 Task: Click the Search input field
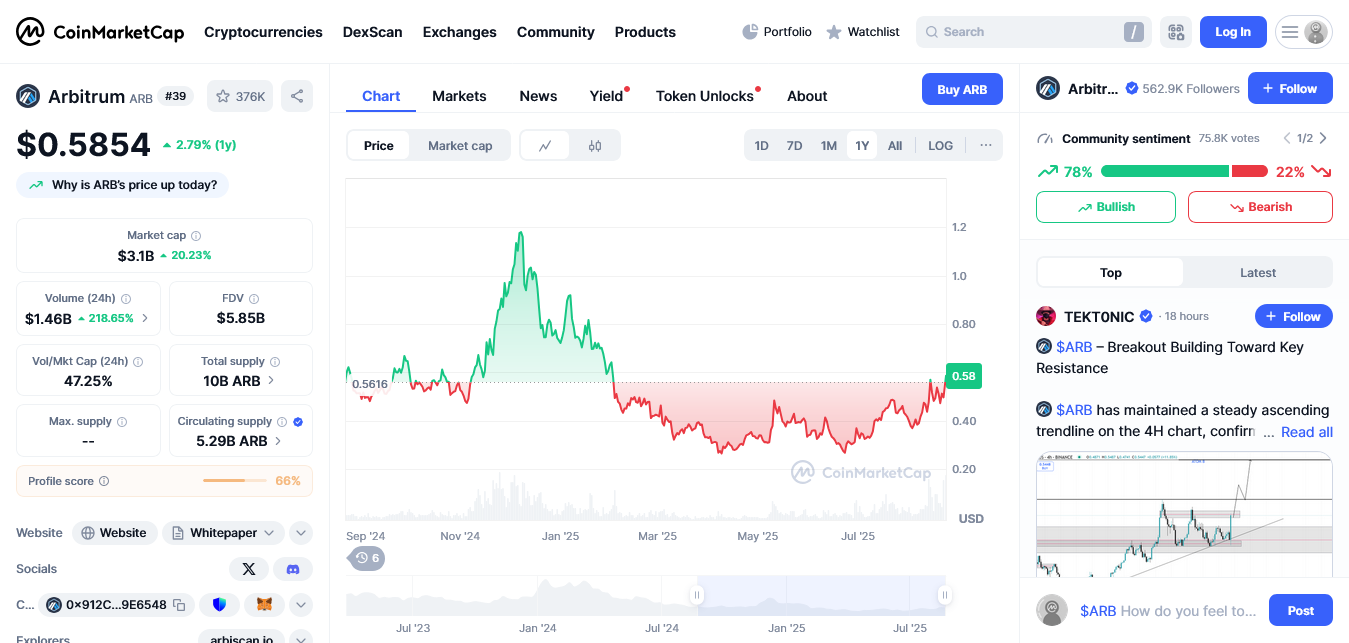(1034, 32)
